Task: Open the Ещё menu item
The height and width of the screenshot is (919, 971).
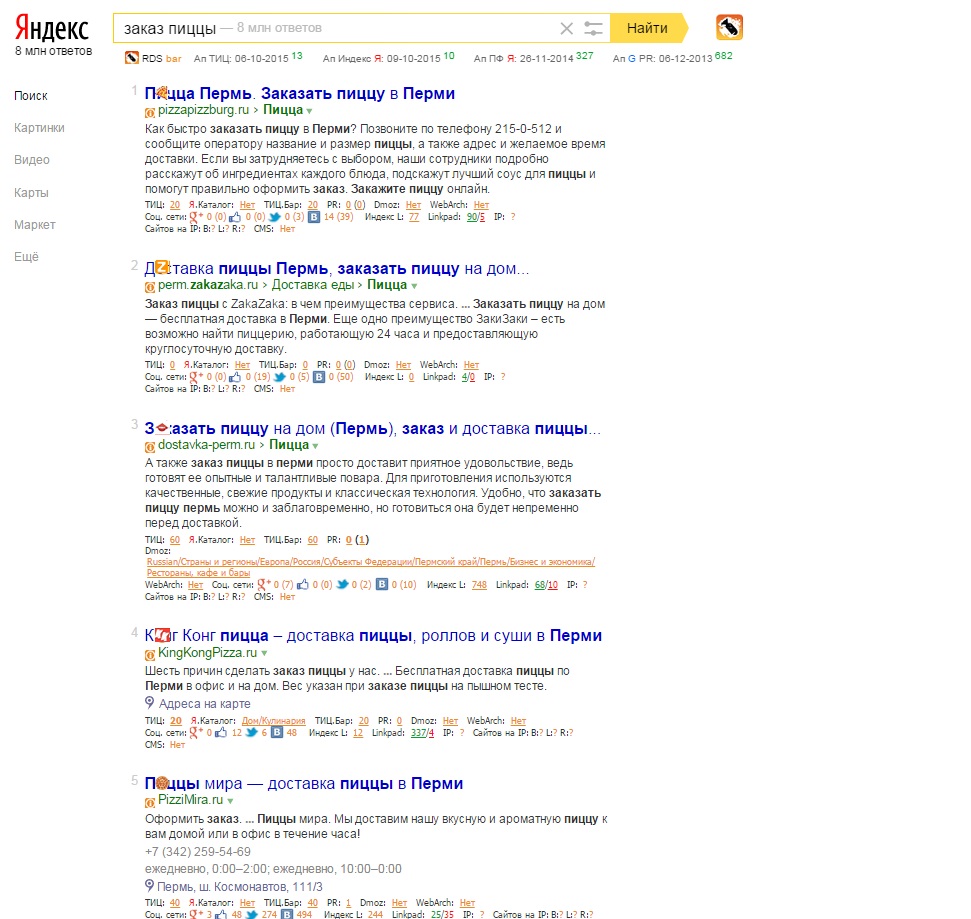Action: (26, 256)
